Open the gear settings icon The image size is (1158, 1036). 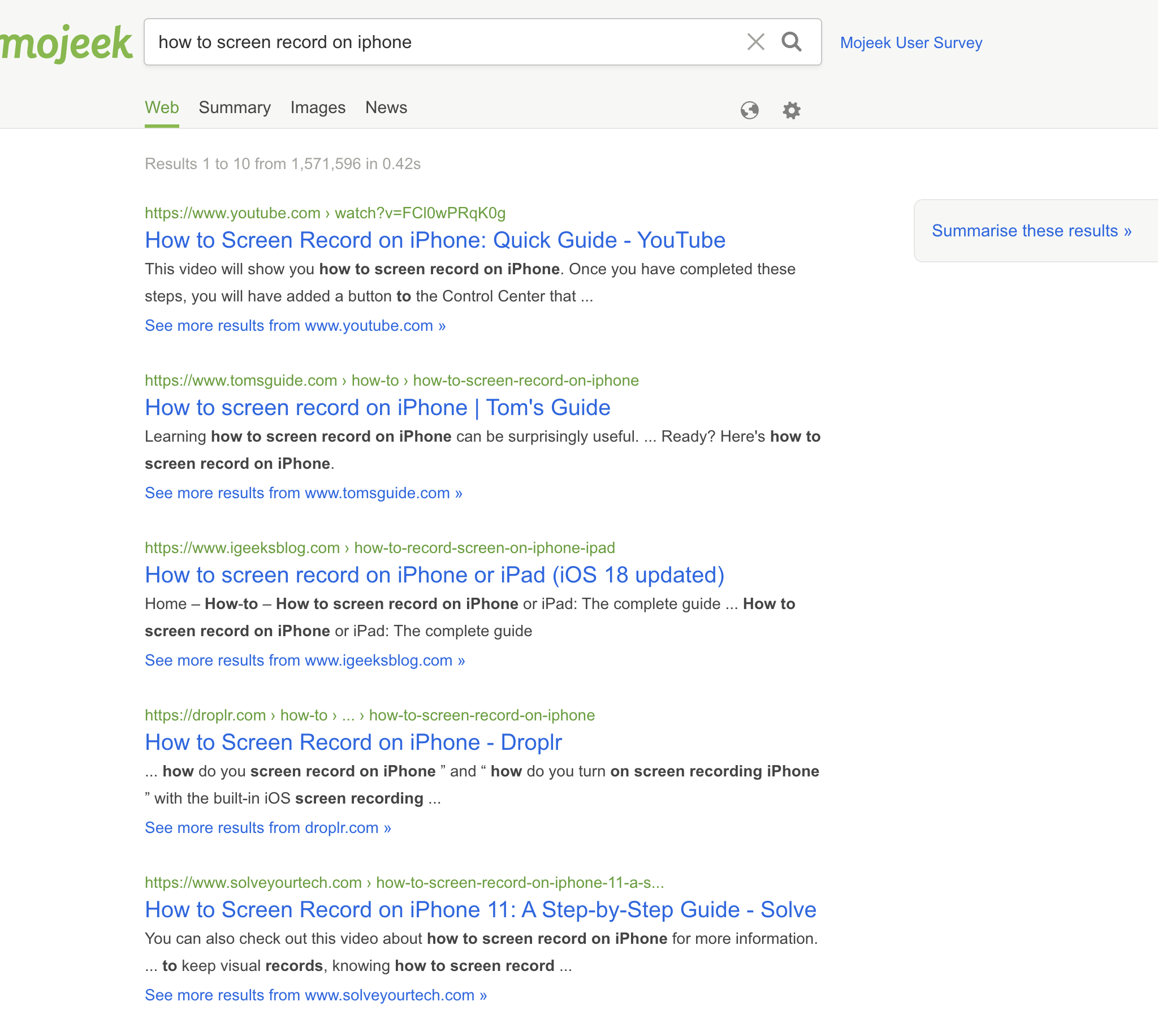coord(791,110)
